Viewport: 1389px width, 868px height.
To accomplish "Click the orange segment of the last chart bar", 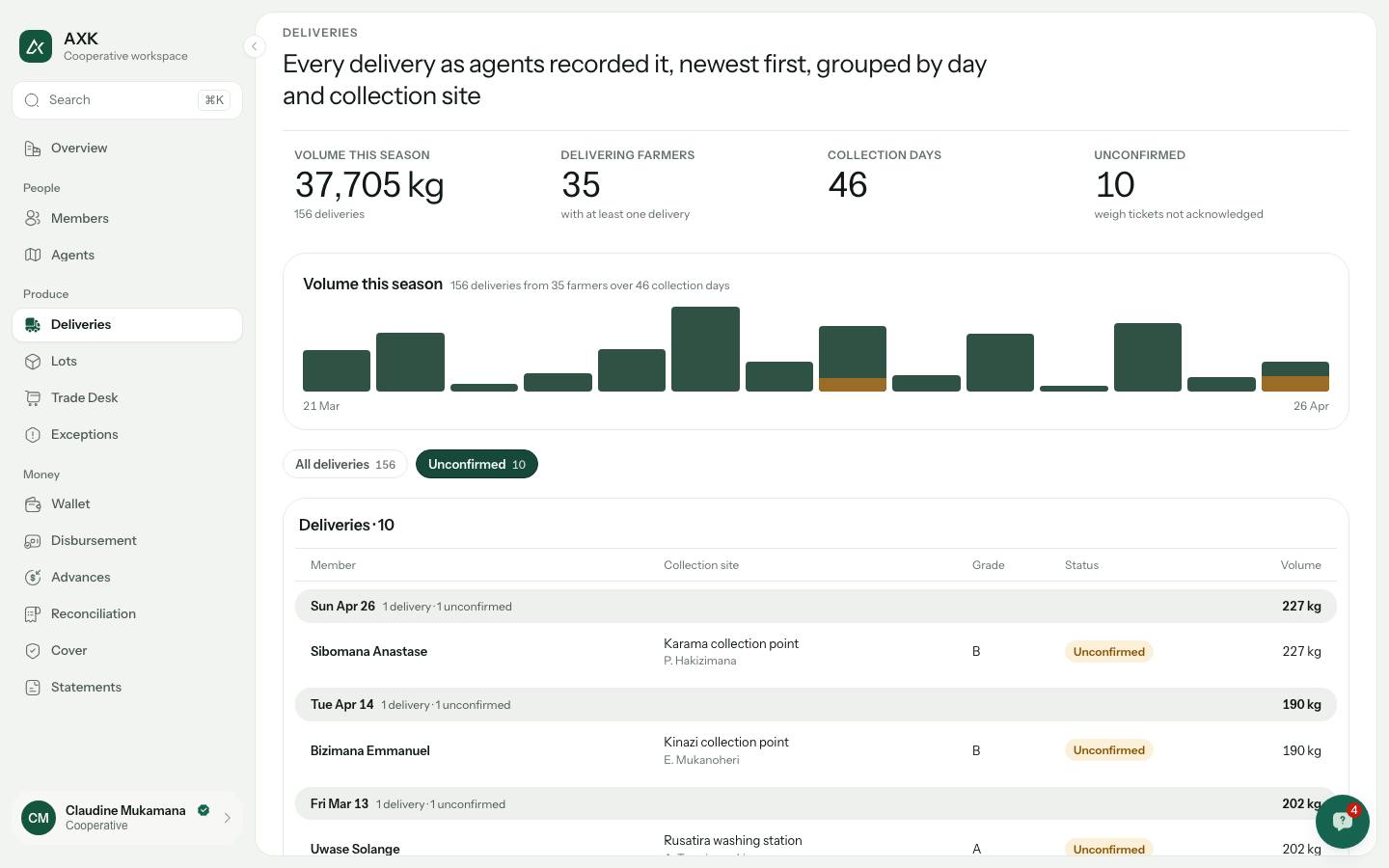I will click(x=1295, y=384).
